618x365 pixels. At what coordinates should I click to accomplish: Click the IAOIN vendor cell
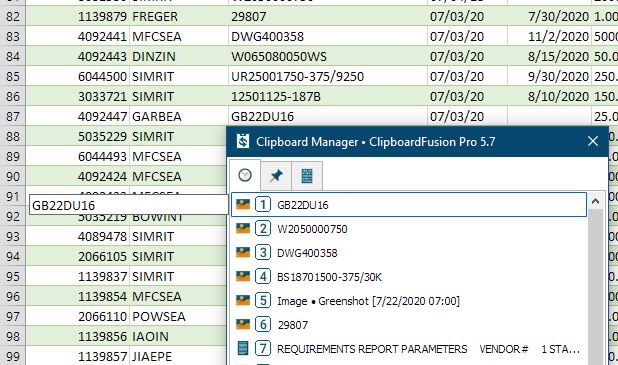click(178, 337)
